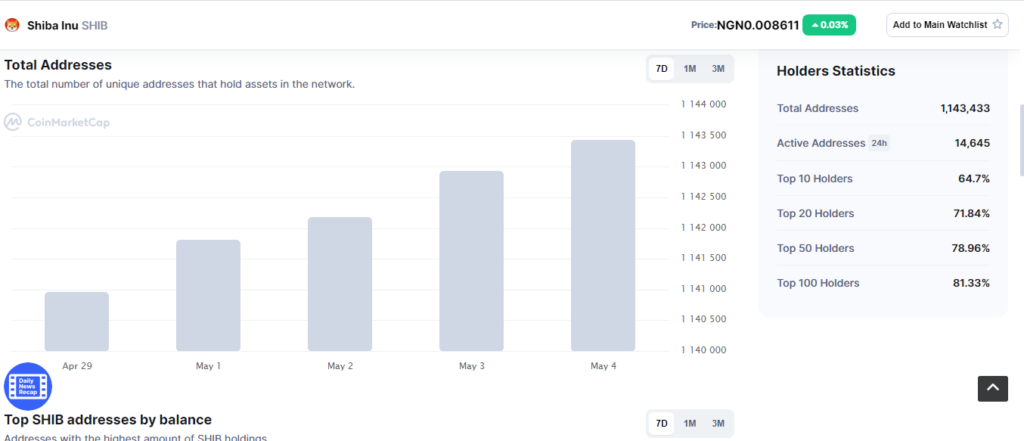Click the Top 10 Holders label
The image size is (1024, 441).
pyautogui.click(x=814, y=178)
